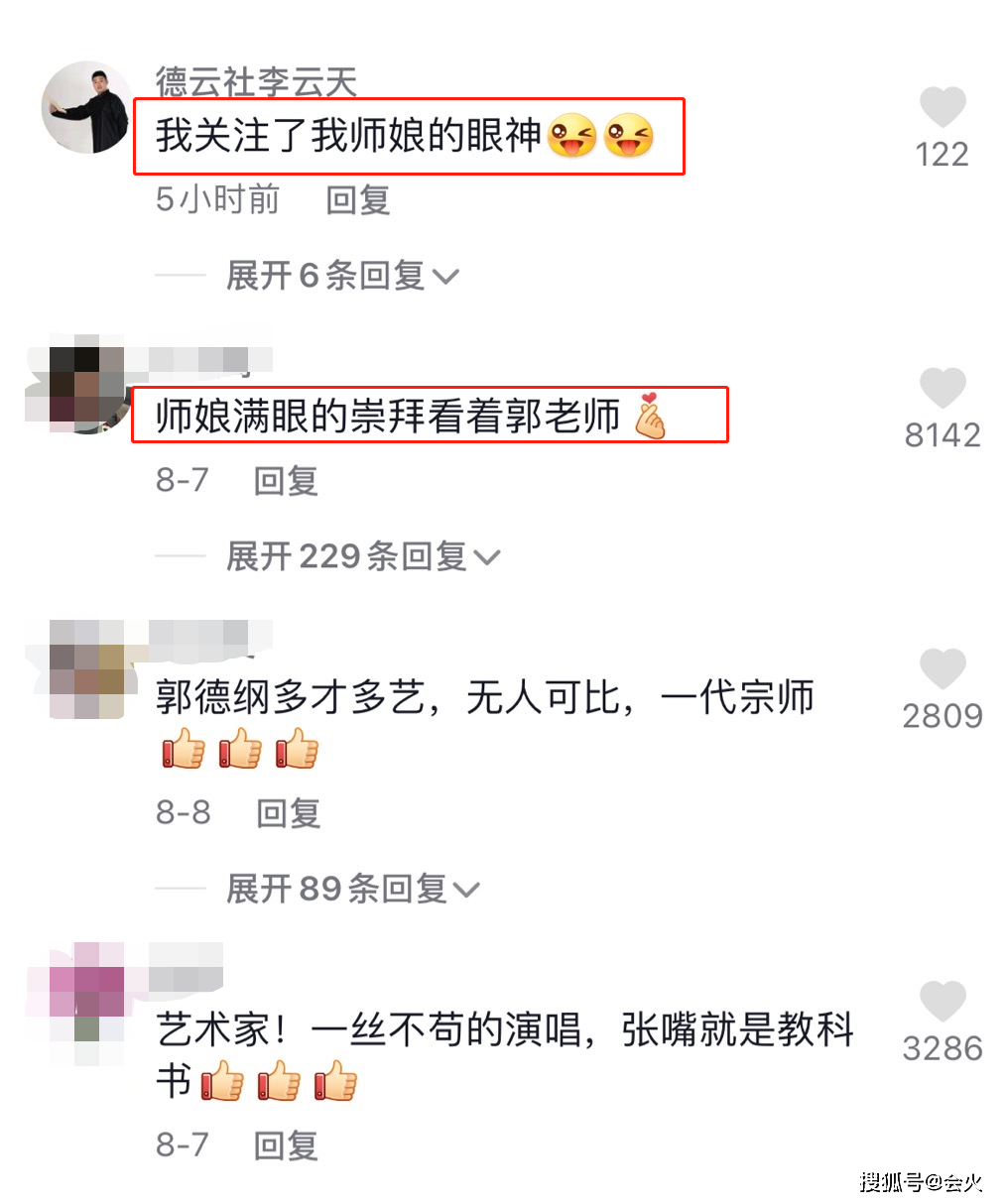Like the comment with 8142 likes
Image resolution: width=1005 pixels, height=1204 pixels.
[x=942, y=388]
